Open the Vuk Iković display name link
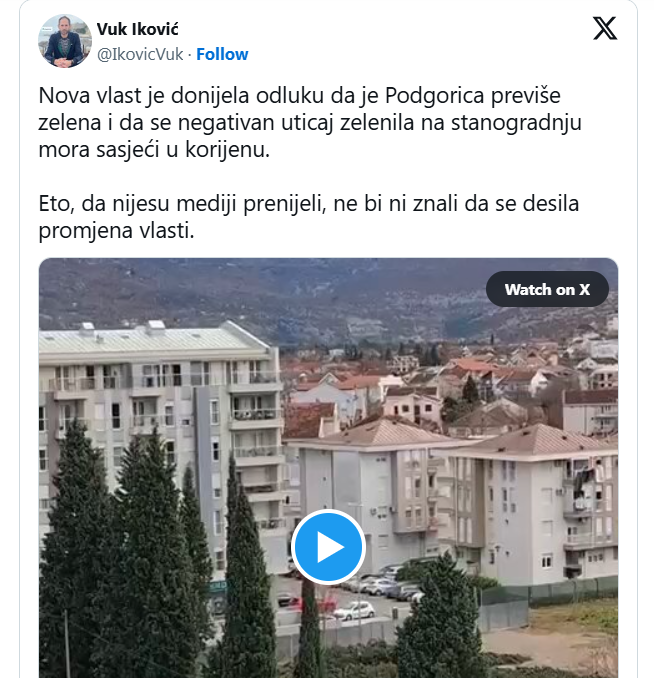Image resolution: width=654 pixels, height=678 pixels. pos(137,29)
